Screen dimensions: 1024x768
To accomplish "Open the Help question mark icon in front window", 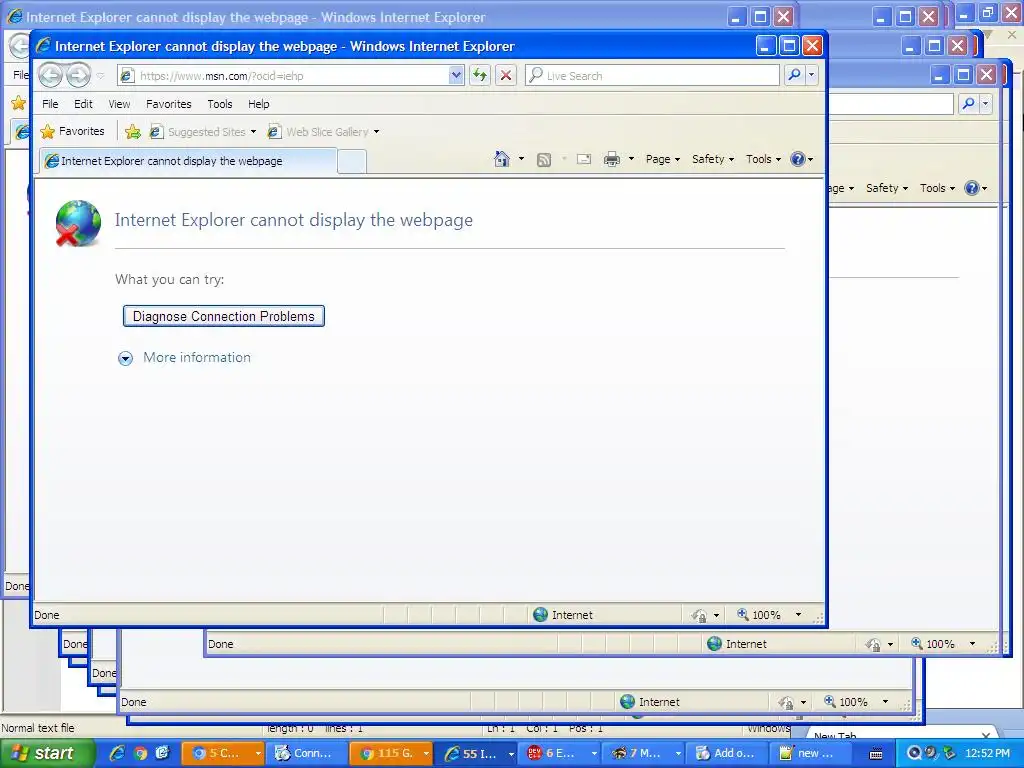I will [797, 159].
